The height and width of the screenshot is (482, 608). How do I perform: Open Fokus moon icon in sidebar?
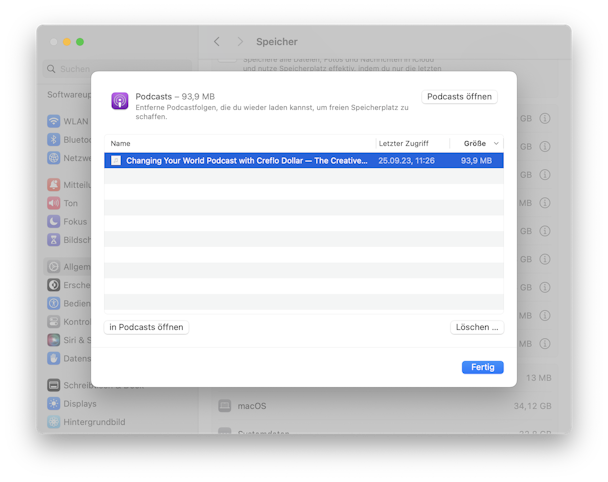(54, 221)
